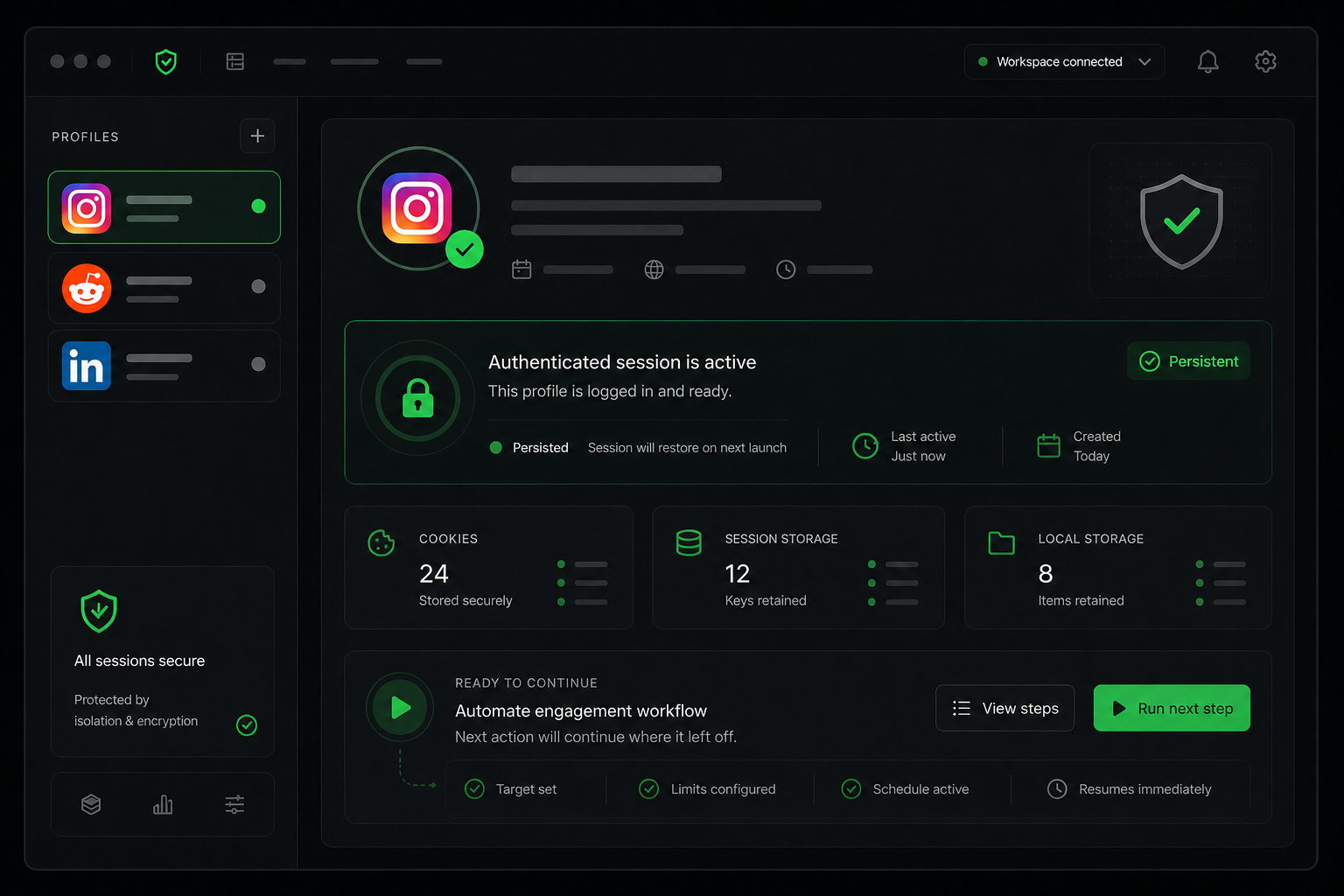
Task: Click the clock icon next to Resumes immediately
Action: click(1057, 789)
